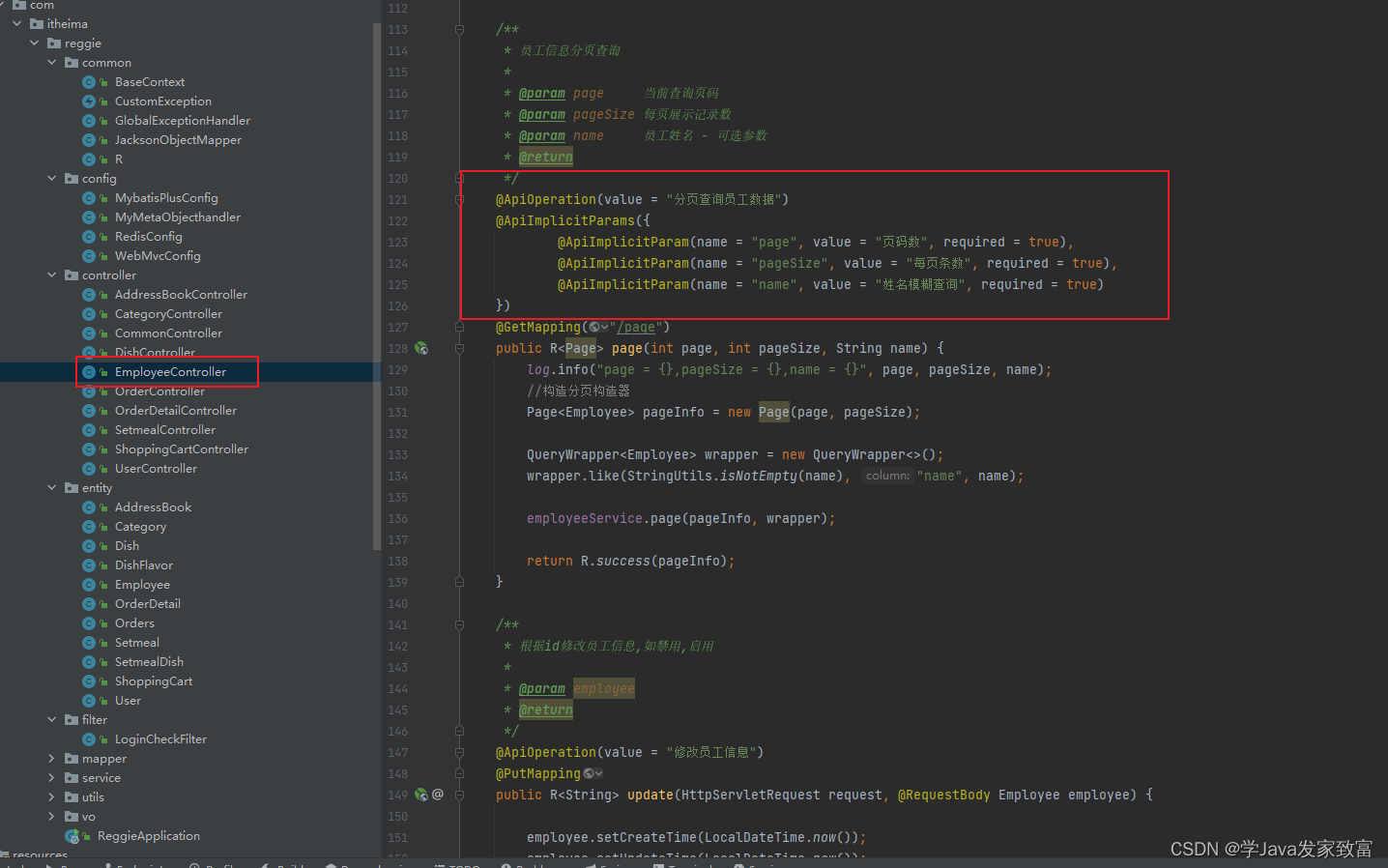Click the request mapping gutter icon on line 128

pos(421,348)
